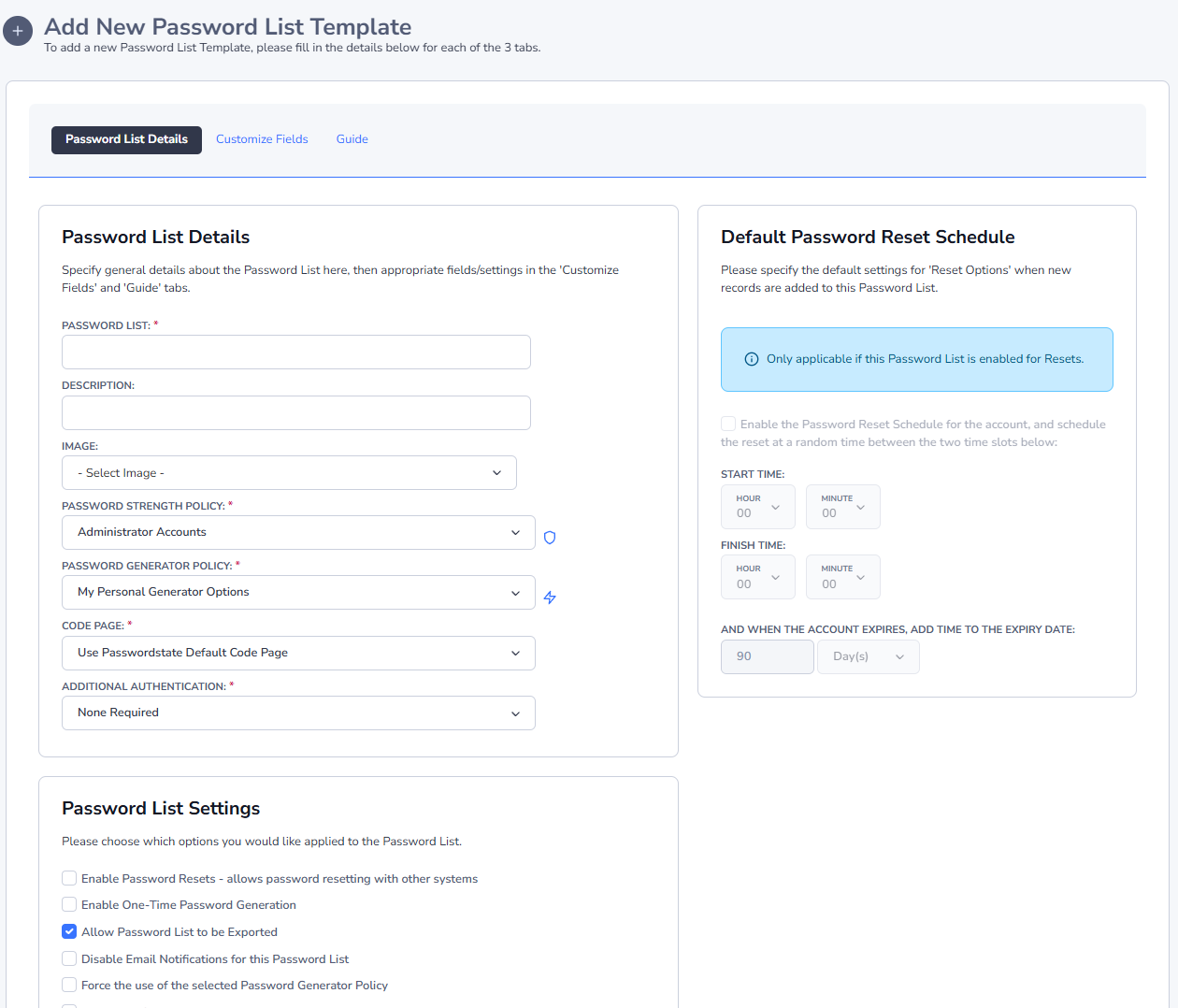Enable Password Resets checkbox
1178x1008 pixels.
[x=69, y=878]
